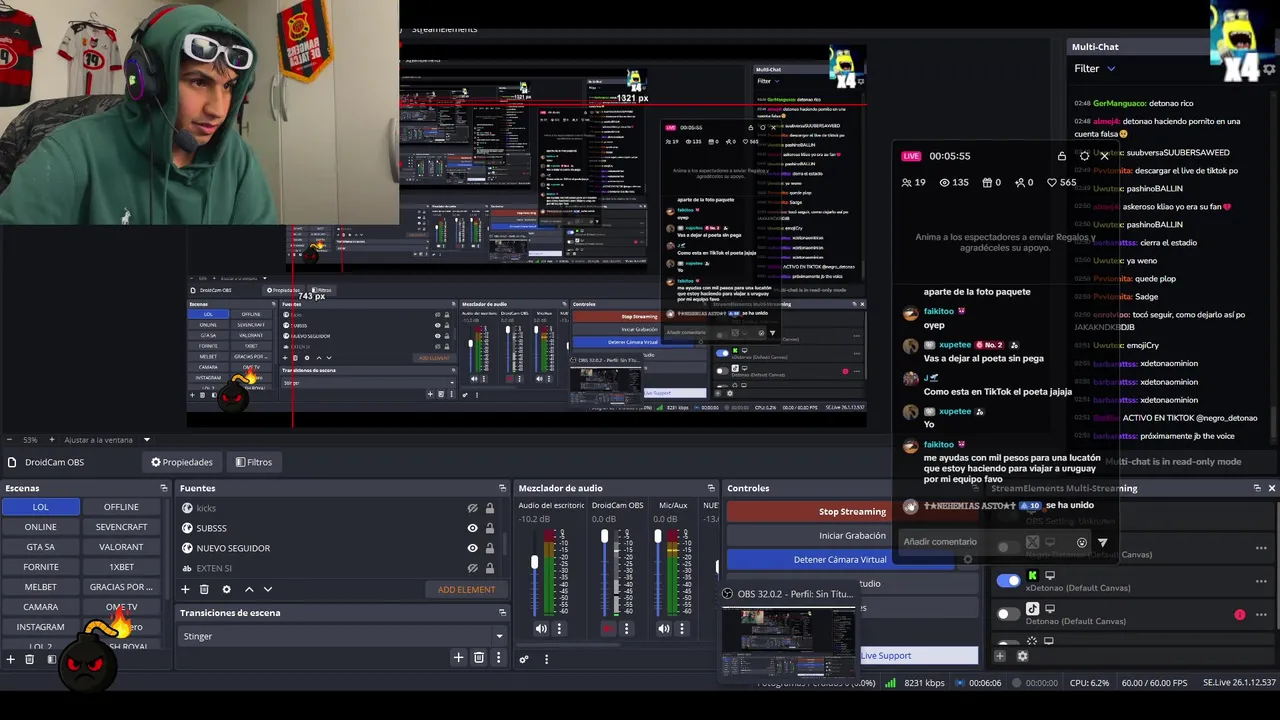Hide the NUEVO SEGUIDOR source
This screenshot has width=1280, height=720.
pos(473,548)
